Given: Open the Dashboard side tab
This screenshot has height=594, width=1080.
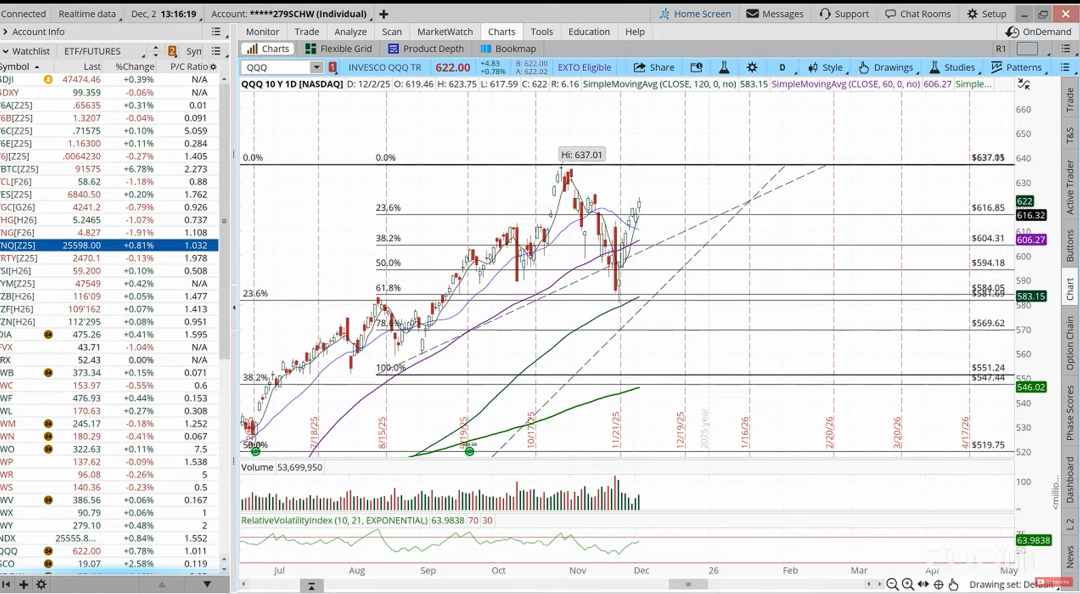Looking at the screenshot, I should (1070, 480).
